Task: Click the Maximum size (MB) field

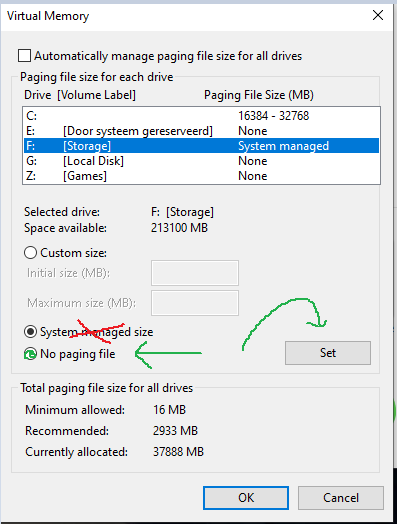Action: [195, 303]
